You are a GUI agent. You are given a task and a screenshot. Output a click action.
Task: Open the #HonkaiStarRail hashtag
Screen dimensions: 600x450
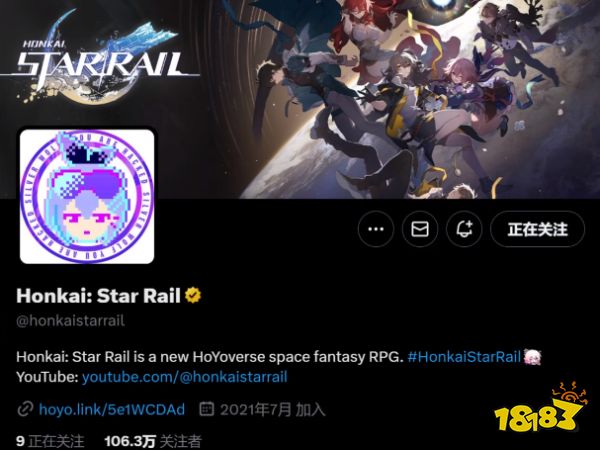(x=464, y=357)
